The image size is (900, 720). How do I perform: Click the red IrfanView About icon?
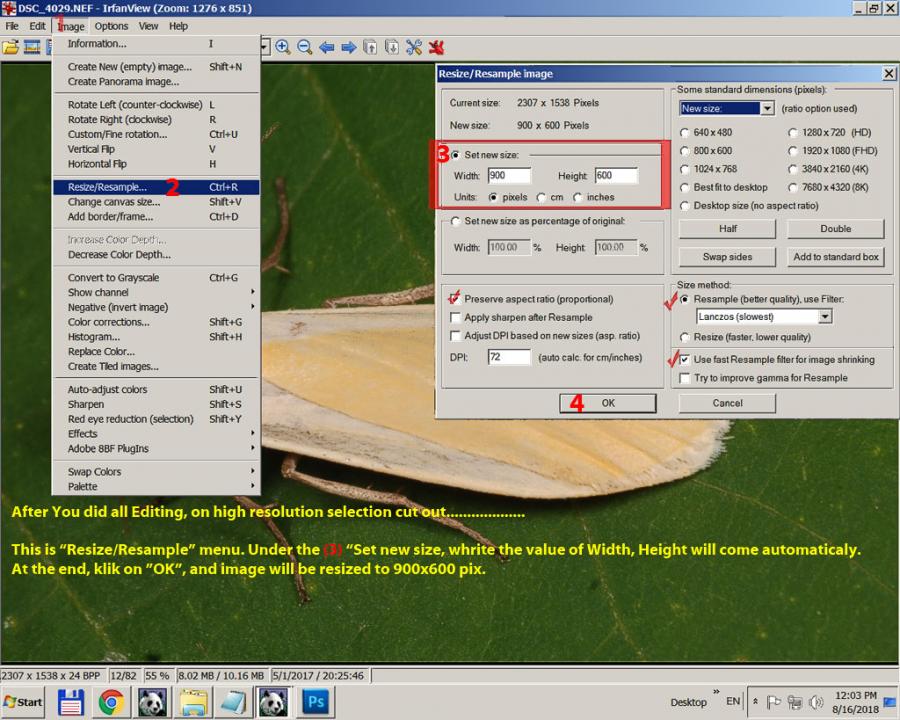[436, 47]
